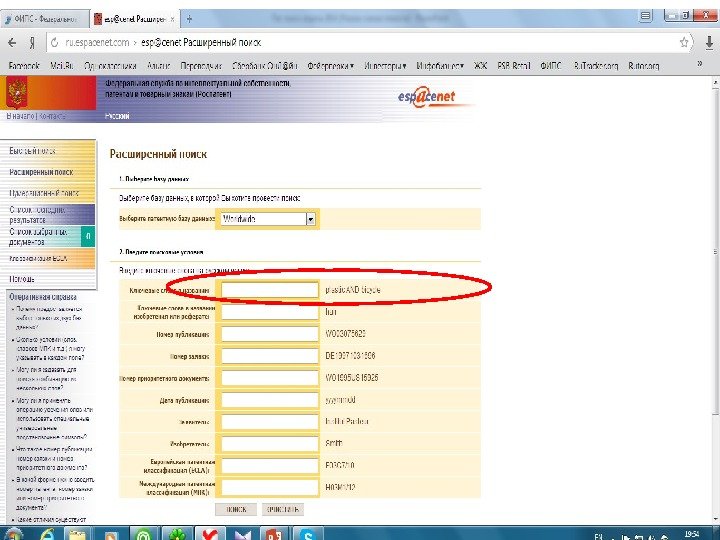Click the ПОИСК search button
The width and height of the screenshot is (720, 540).
(x=236, y=509)
